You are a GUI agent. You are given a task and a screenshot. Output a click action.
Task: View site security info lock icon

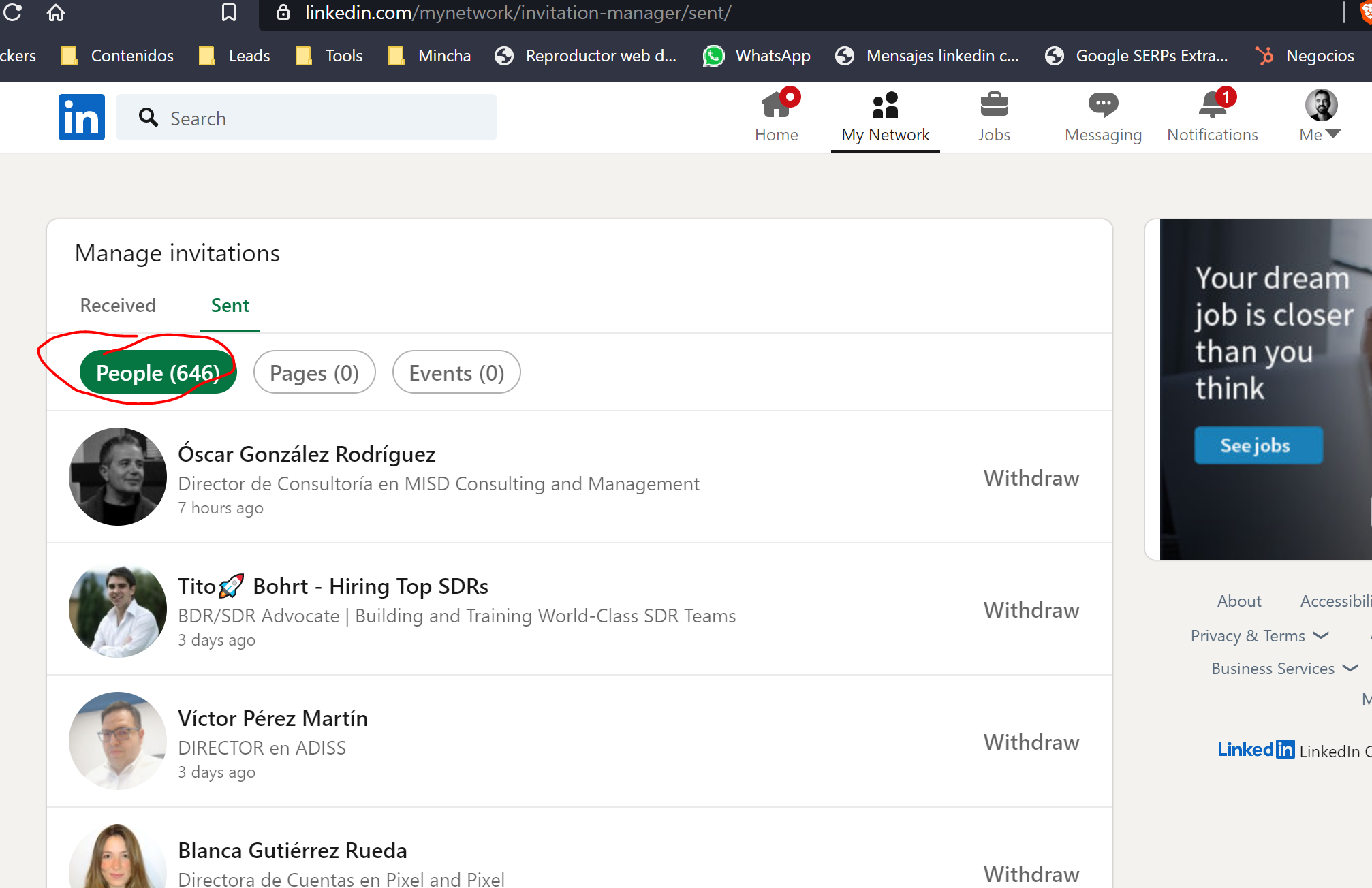283,12
